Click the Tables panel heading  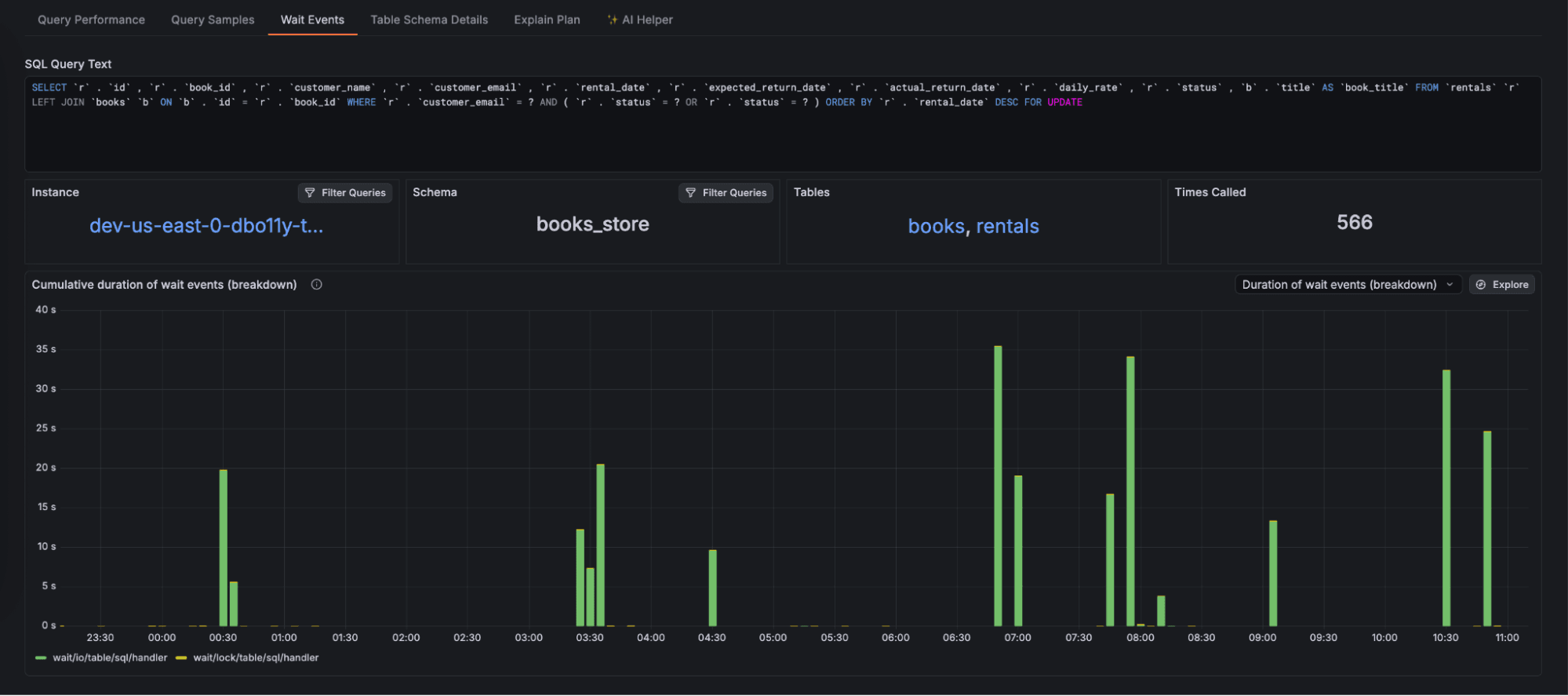tap(811, 192)
